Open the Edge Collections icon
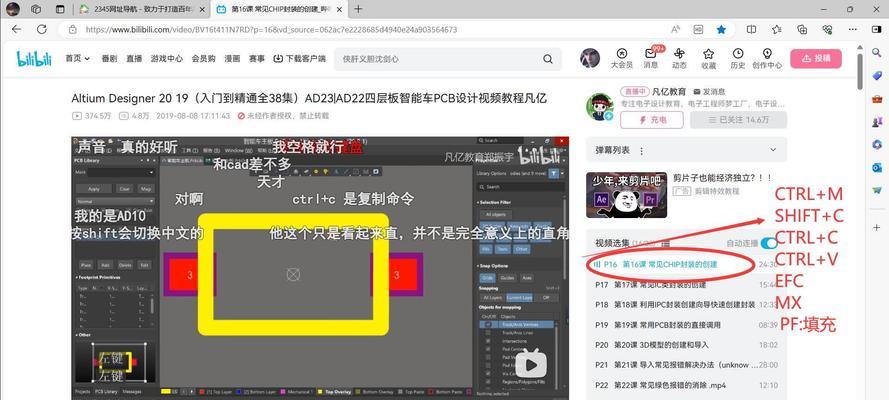This screenshot has height=400, width=889. tap(802, 29)
